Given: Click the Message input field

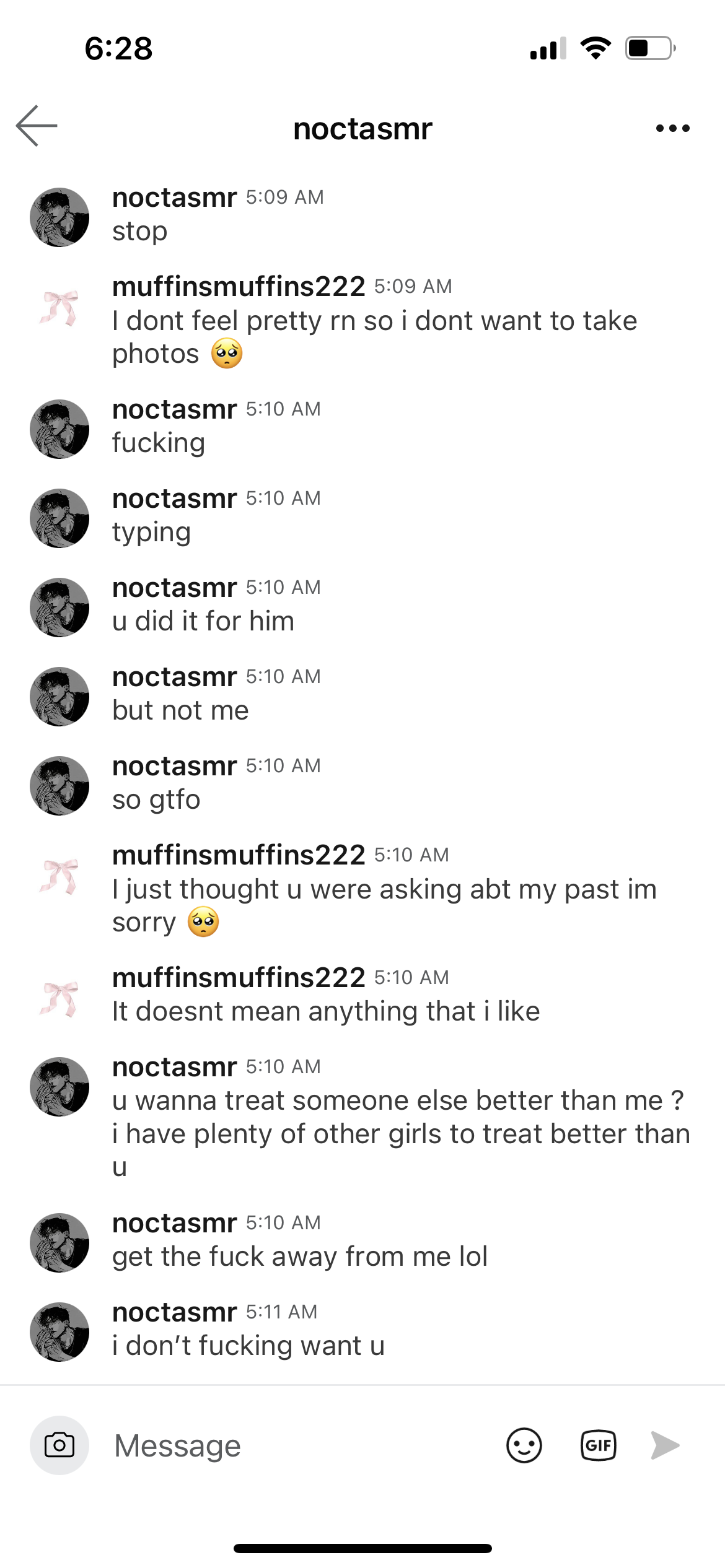Looking at the screenshot, I should (x=297, y=1445).
